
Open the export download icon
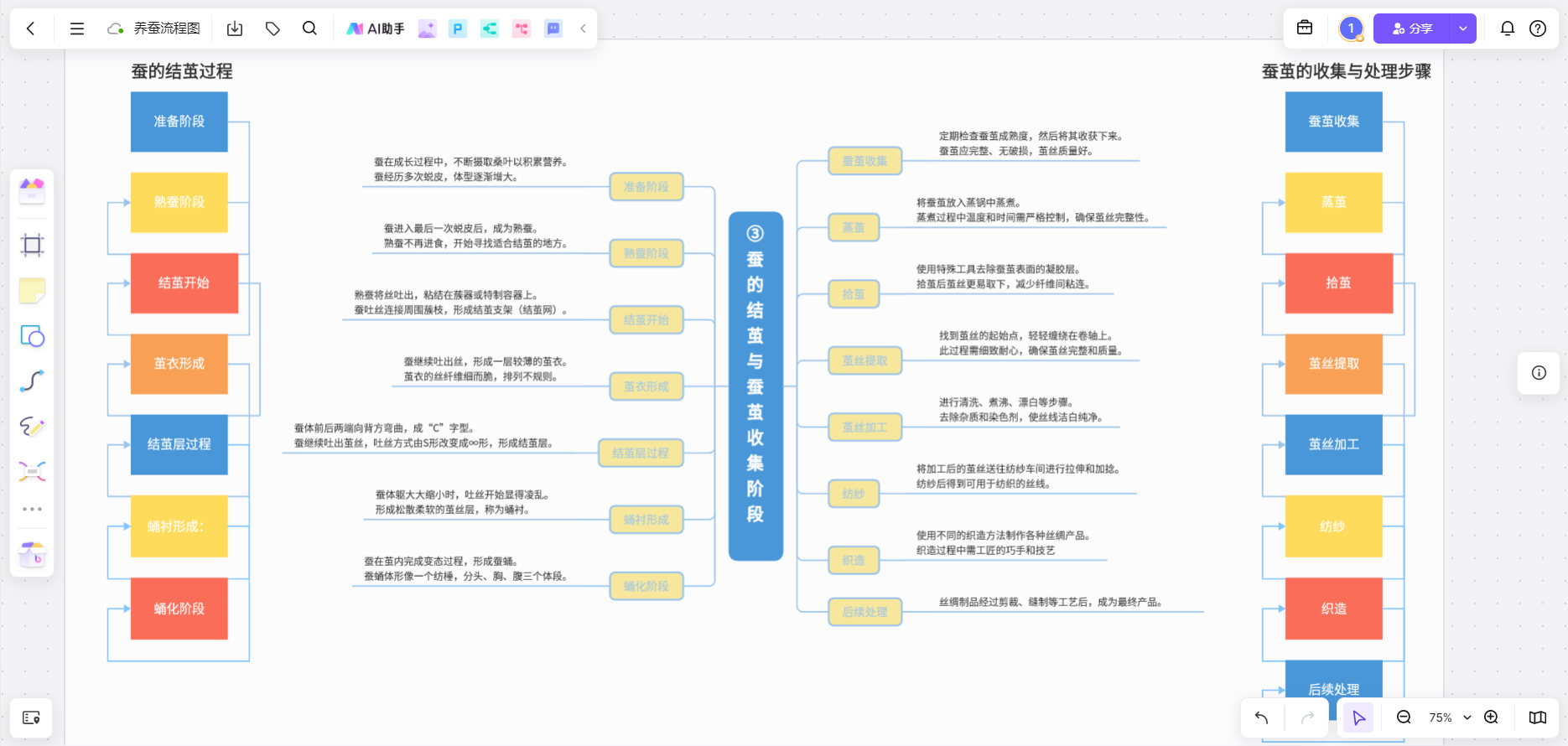pos(235,28)
